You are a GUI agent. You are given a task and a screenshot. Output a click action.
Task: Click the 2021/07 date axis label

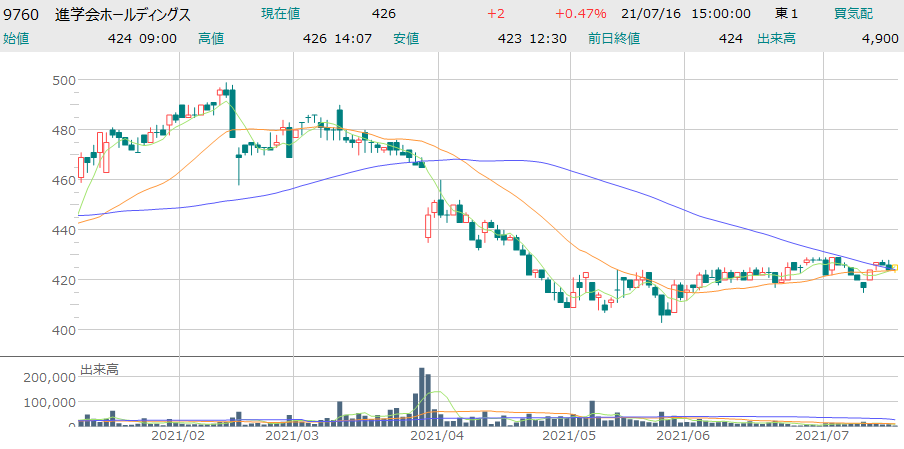821,436
